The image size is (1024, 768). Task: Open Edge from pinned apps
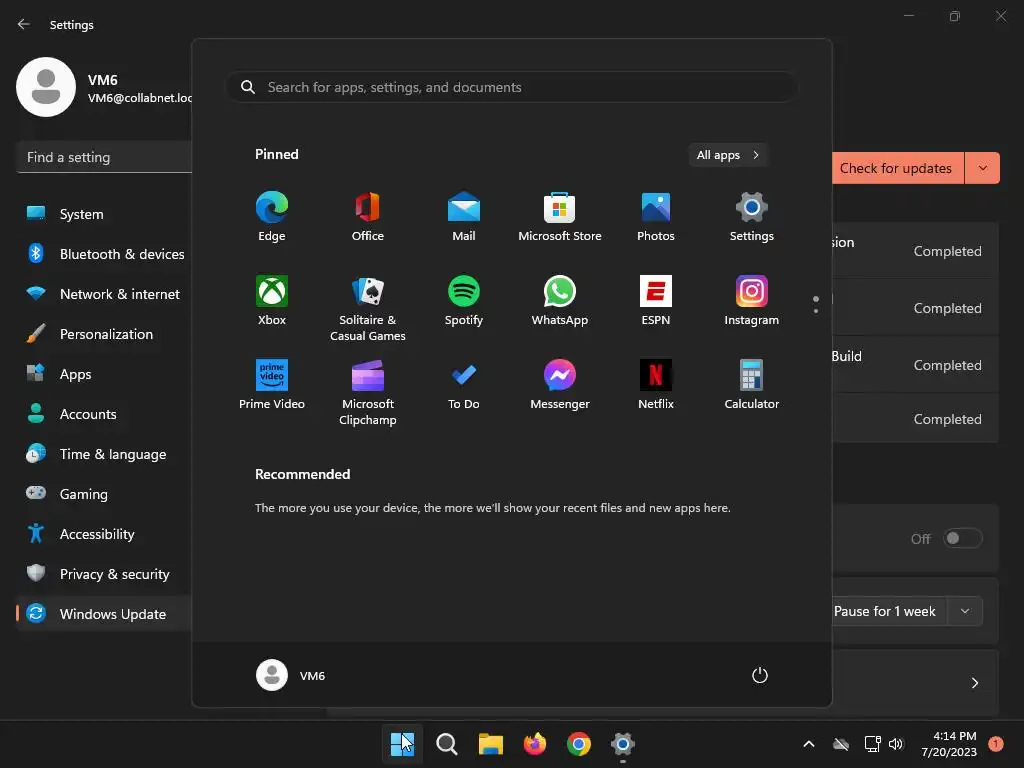click(272, 217)
